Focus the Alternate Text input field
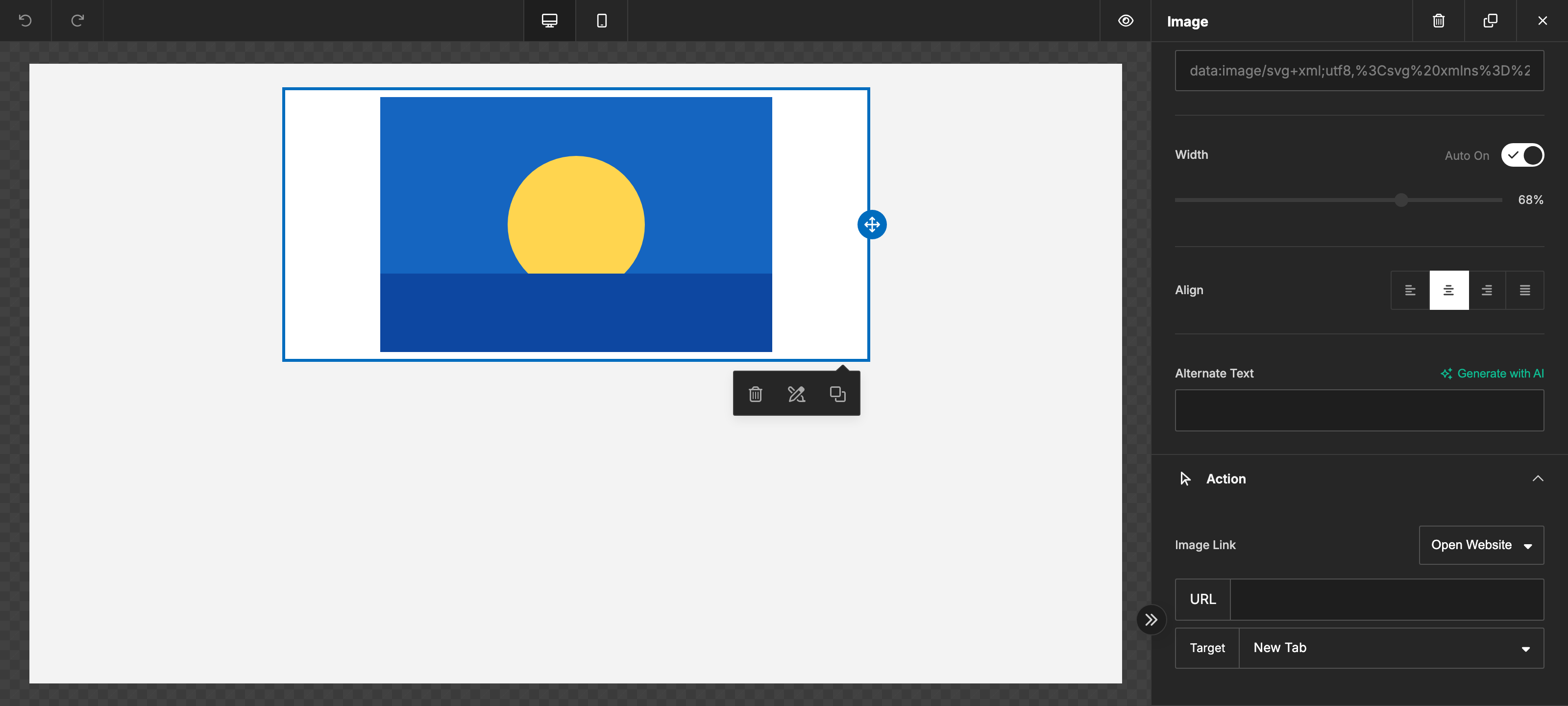 tap(1359, 410)
